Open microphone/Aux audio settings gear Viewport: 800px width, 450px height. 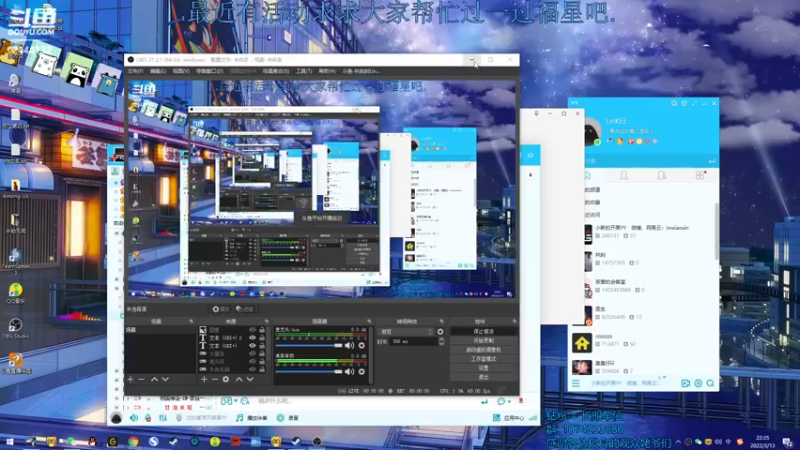pyautogui.click(x=362, y=345)
